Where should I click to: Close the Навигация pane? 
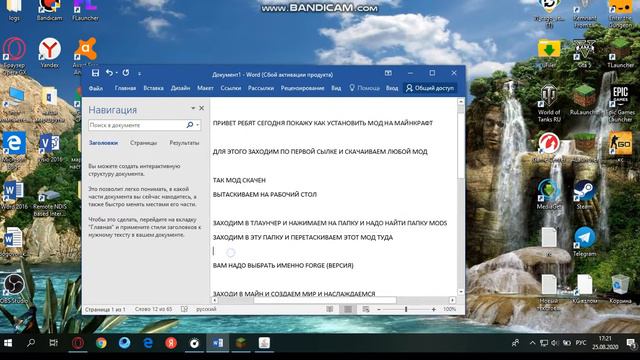[201, 108]
